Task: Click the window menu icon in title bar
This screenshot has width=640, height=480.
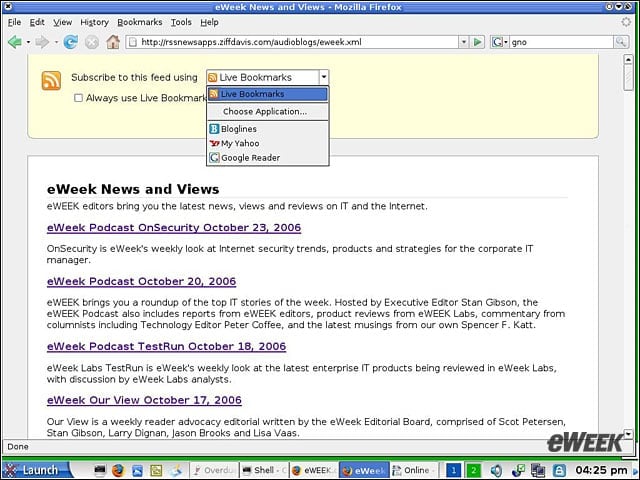Action: tap(7, 7)
